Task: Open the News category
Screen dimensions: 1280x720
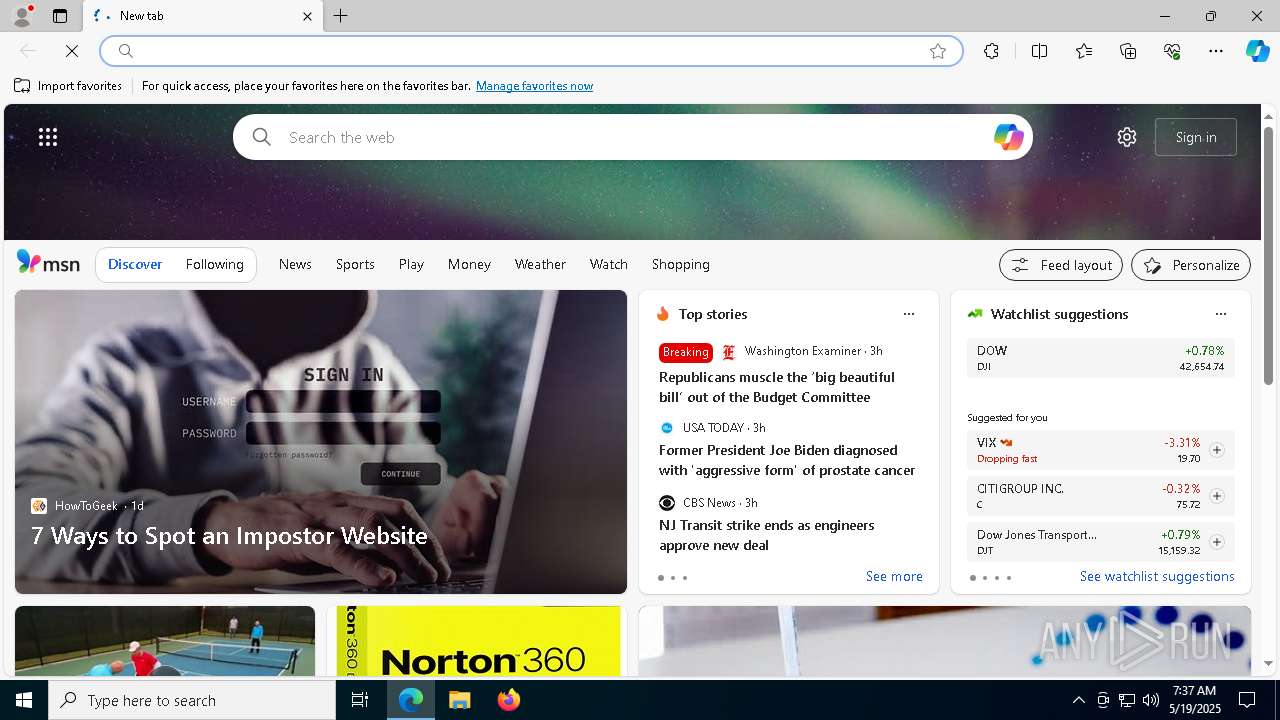Action: 295,264
